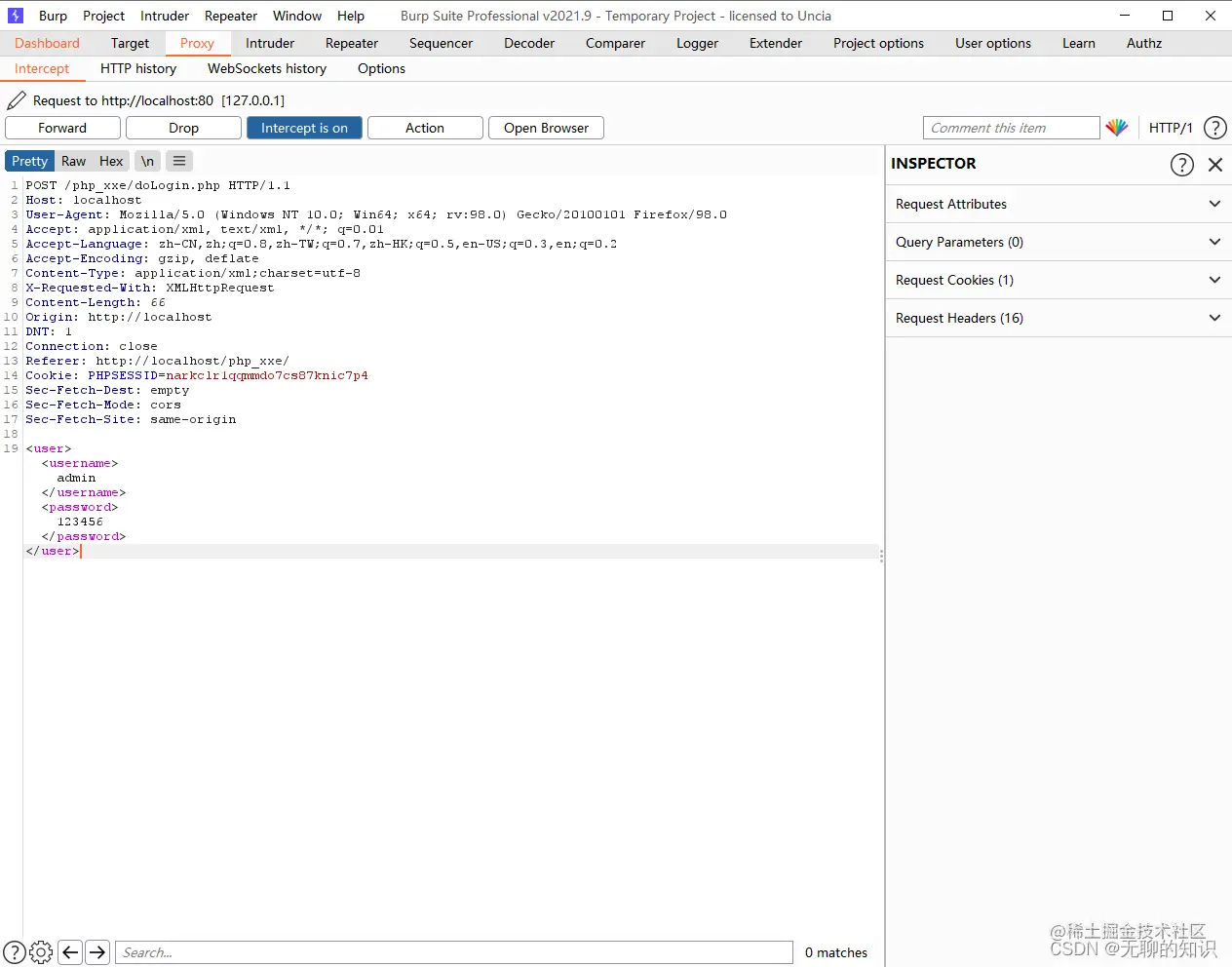The height and width of the screenshot is (967, 1232).
Task: Open the Decoder tab
Action: [529, 43]
